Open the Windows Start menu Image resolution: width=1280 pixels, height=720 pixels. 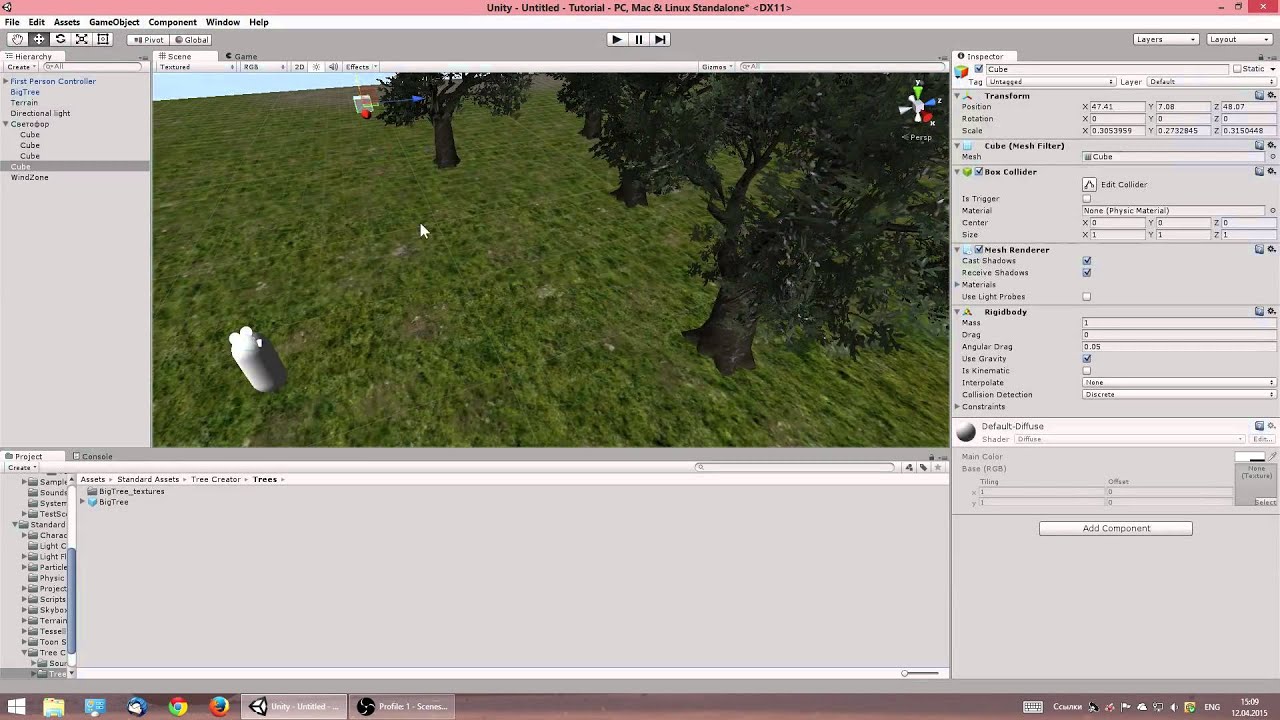(x=16, y=707)
